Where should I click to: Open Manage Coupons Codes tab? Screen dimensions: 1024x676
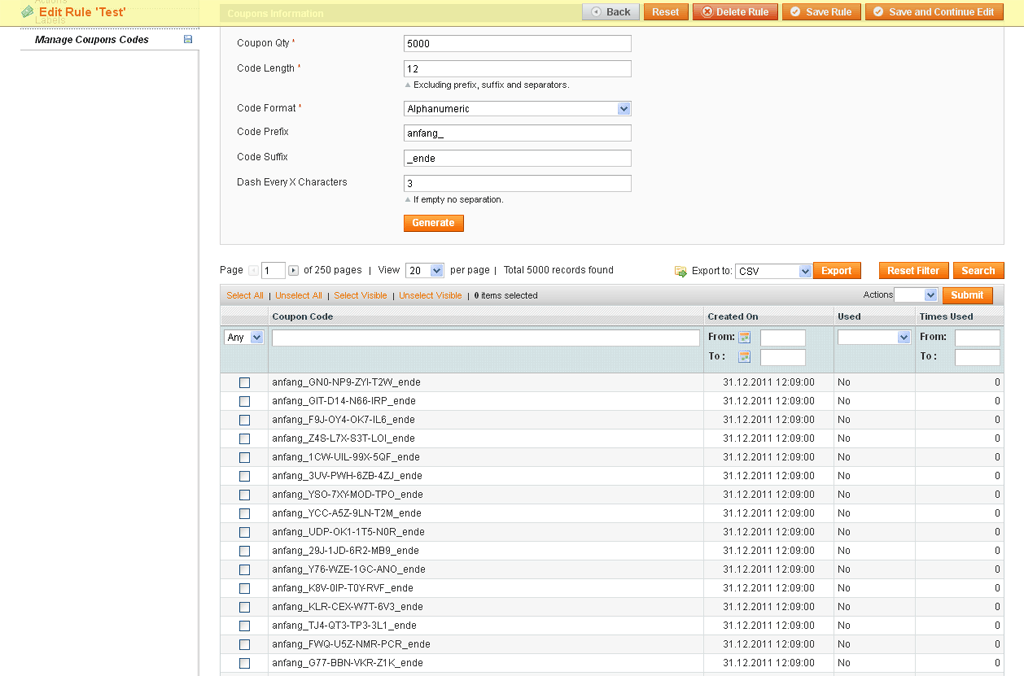click(x=91, y=40)
